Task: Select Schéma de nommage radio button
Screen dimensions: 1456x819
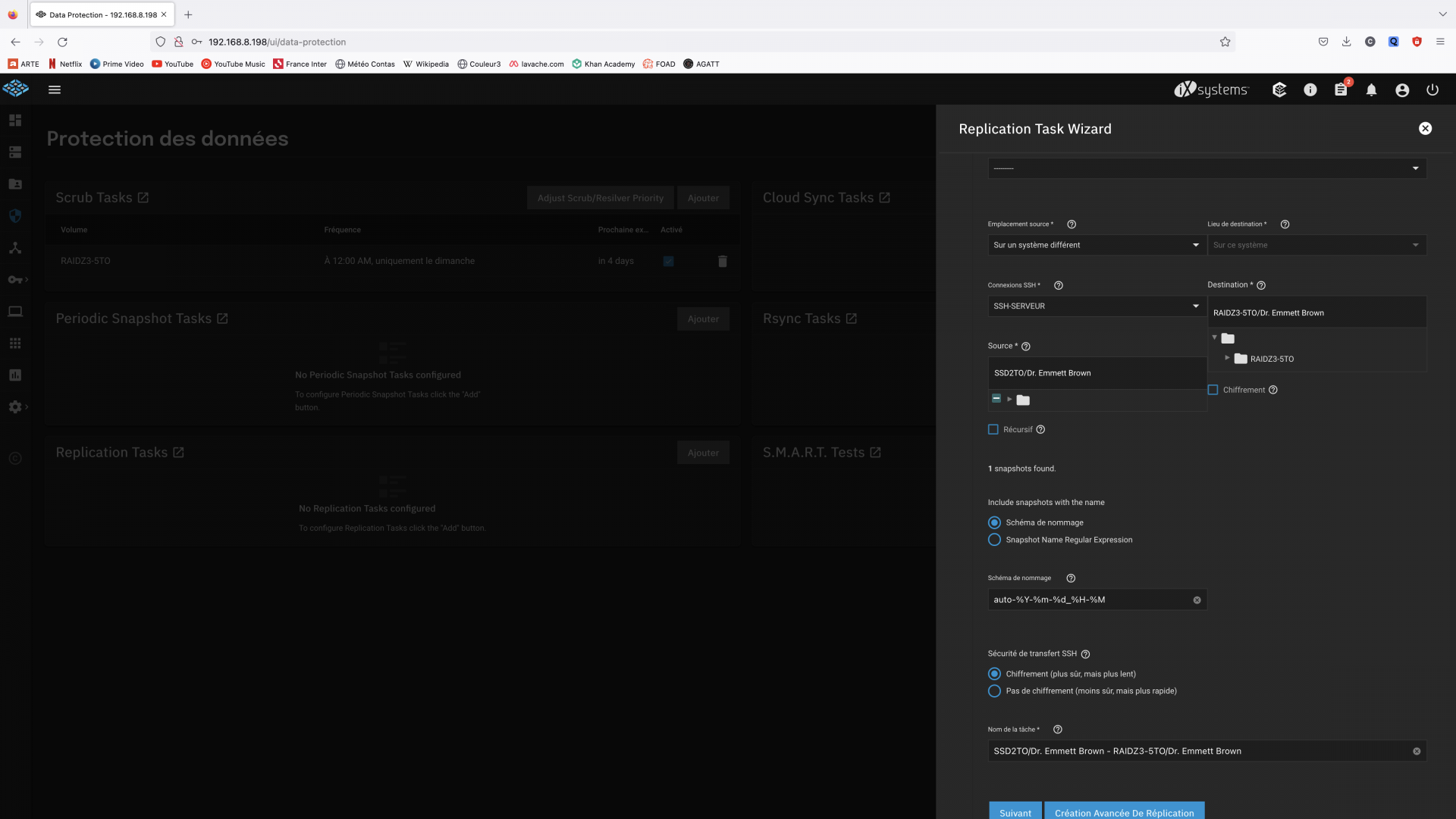Action: point(994,522)
